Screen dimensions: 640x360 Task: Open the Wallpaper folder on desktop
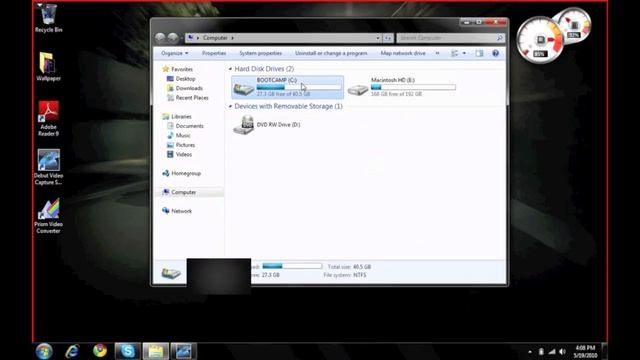pyautogui.click(x=48, y=67)
